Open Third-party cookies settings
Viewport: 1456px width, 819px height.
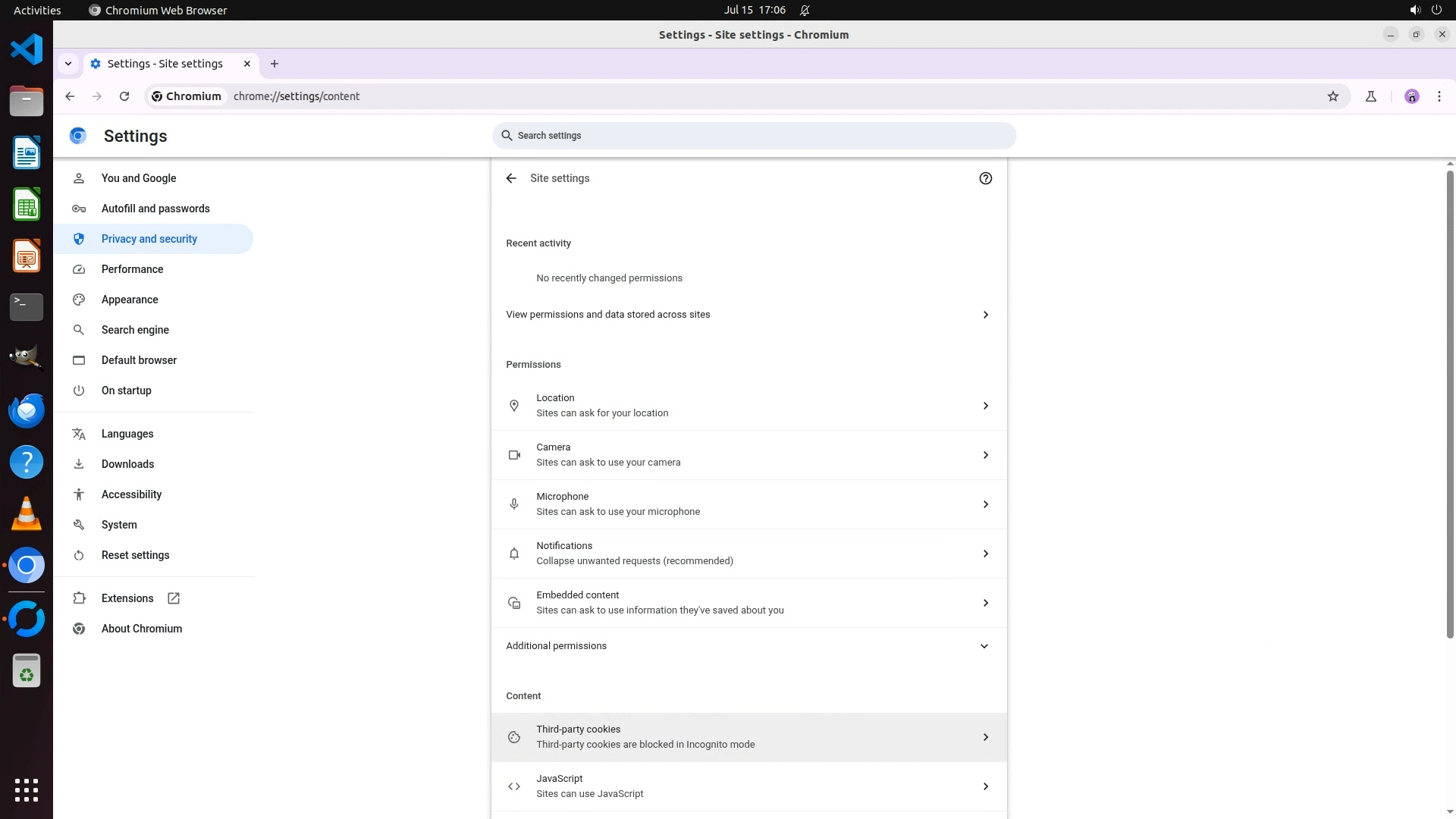[x=748, y=737]
